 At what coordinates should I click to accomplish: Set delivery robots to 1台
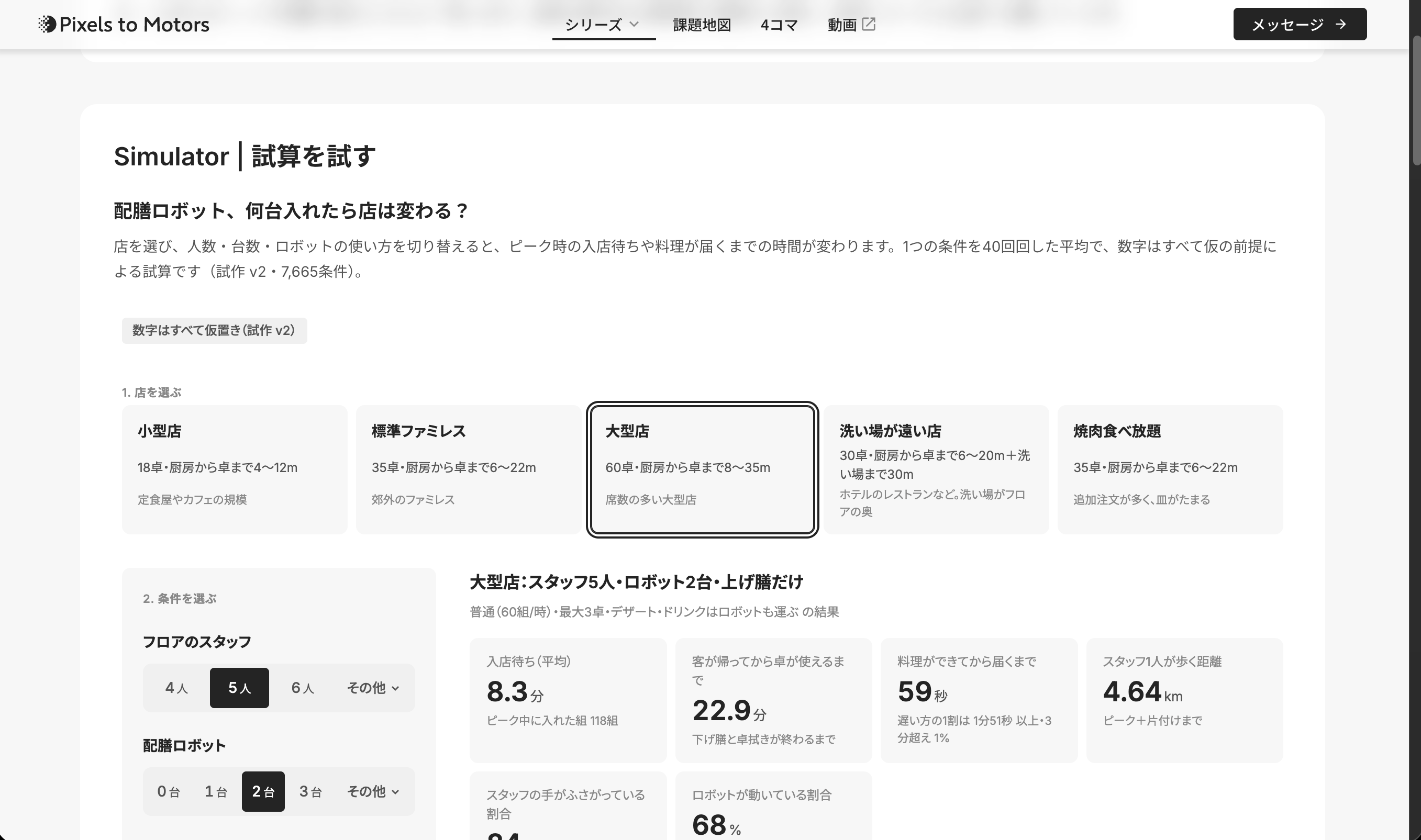pos(216,791)
